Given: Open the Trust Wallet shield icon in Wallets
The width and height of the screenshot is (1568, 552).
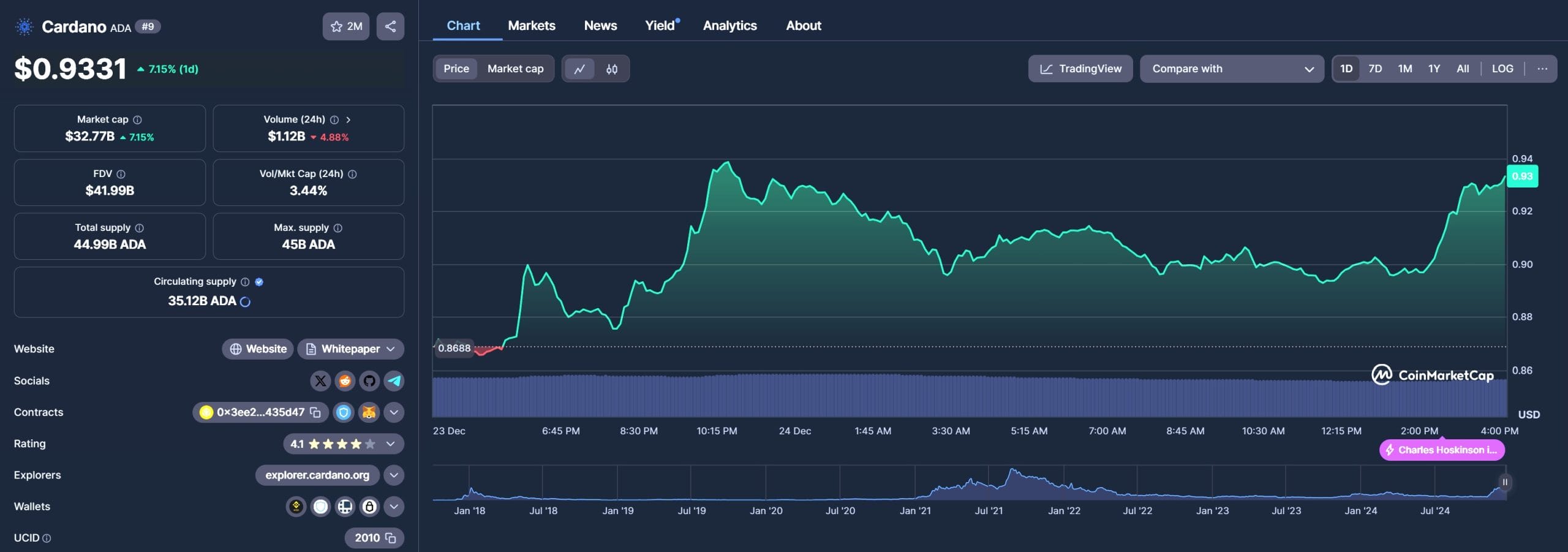Looking at the screenshot, I should coord(320,507).
